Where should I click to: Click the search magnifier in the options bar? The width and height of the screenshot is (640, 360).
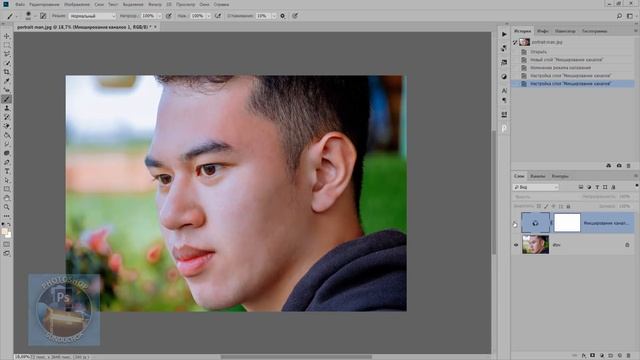coord(619,16)
